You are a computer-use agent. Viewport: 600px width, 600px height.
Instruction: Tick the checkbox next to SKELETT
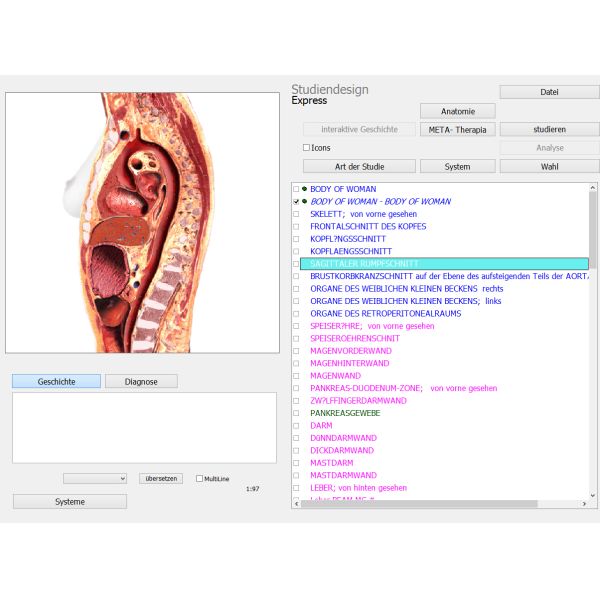pyautogui.click(x=295, y=214)
